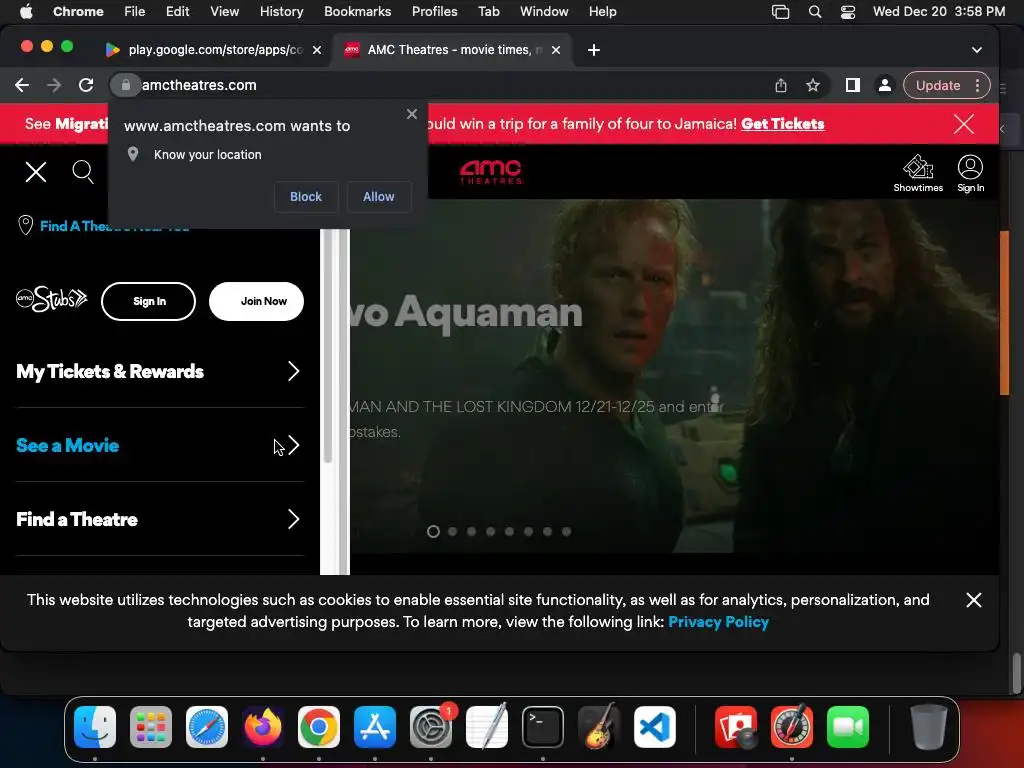Image resolution: width=1024 pixels, height=768 pixels.
Task: Close the AMC Theatres tab
Action: pos(556,50)
